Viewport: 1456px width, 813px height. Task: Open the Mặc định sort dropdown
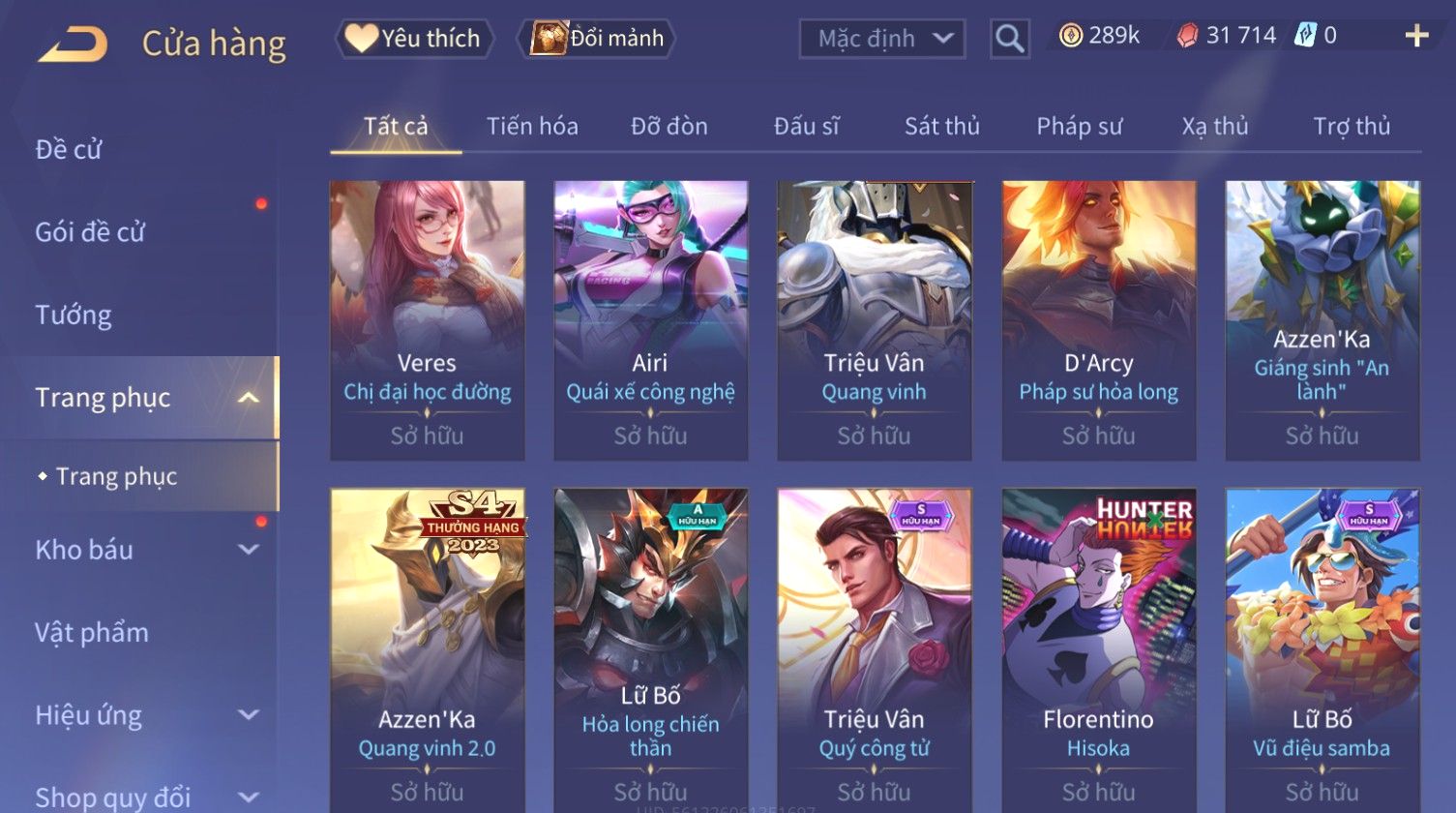(881, 39)
